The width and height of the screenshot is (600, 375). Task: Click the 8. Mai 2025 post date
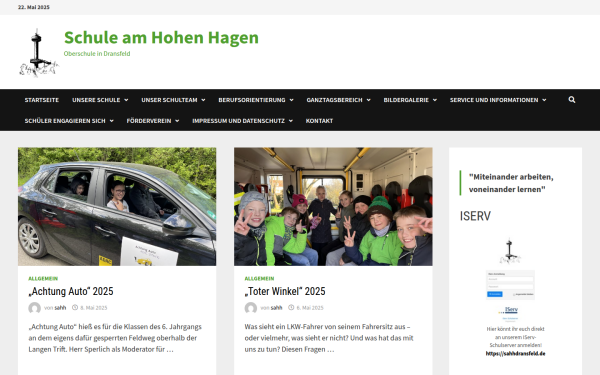[x=94, y=308]
